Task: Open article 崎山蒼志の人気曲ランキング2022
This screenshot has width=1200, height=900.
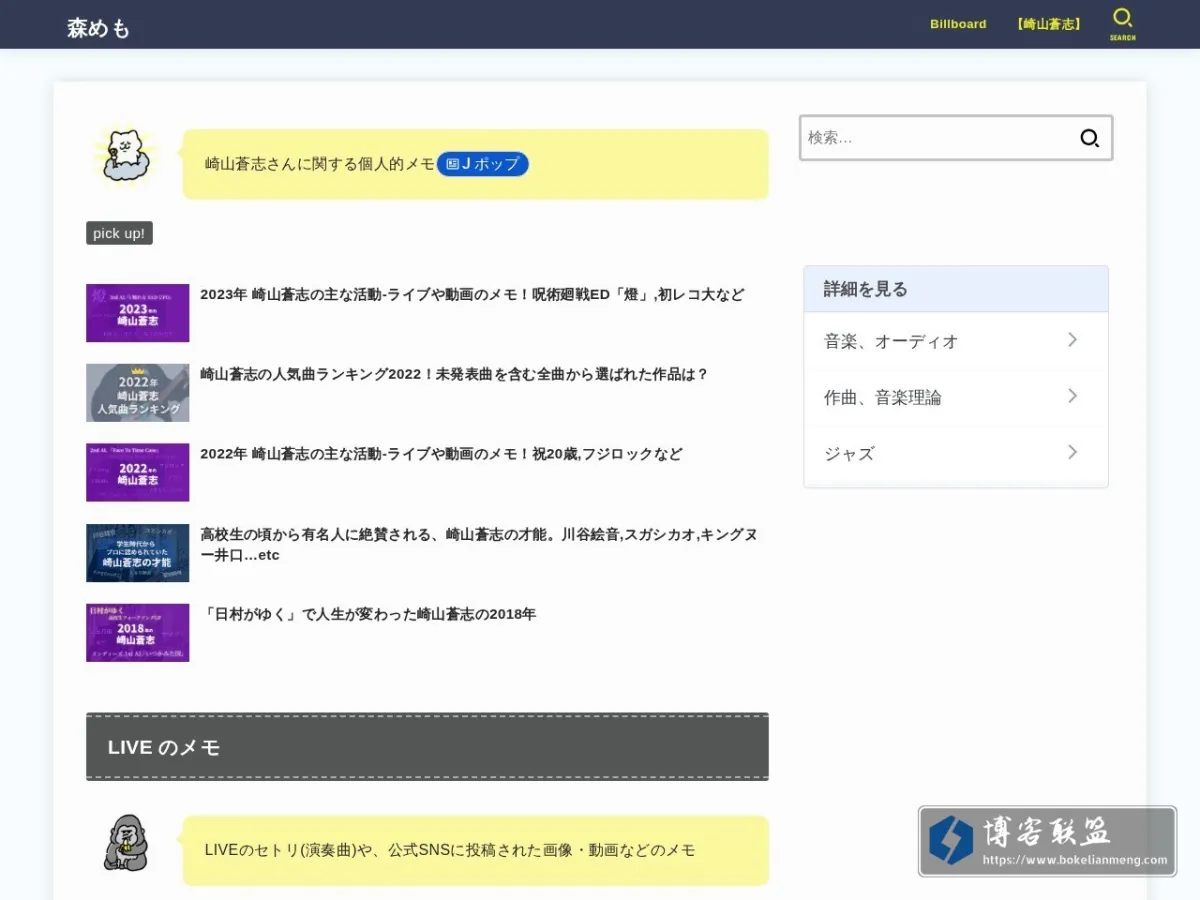Action: [x=454, y=374]
